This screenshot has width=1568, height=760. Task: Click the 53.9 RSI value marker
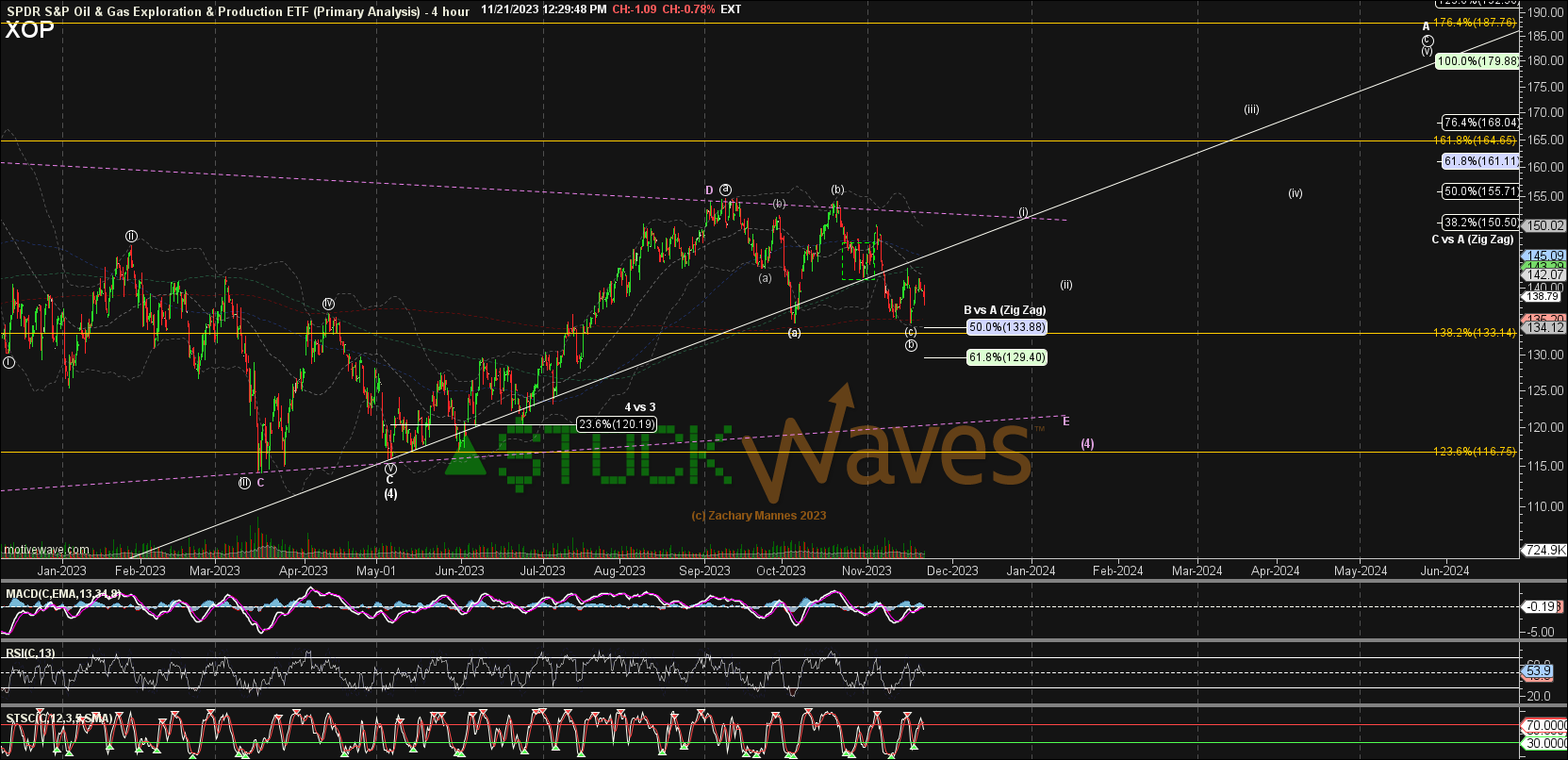[x=1539, y=671]
